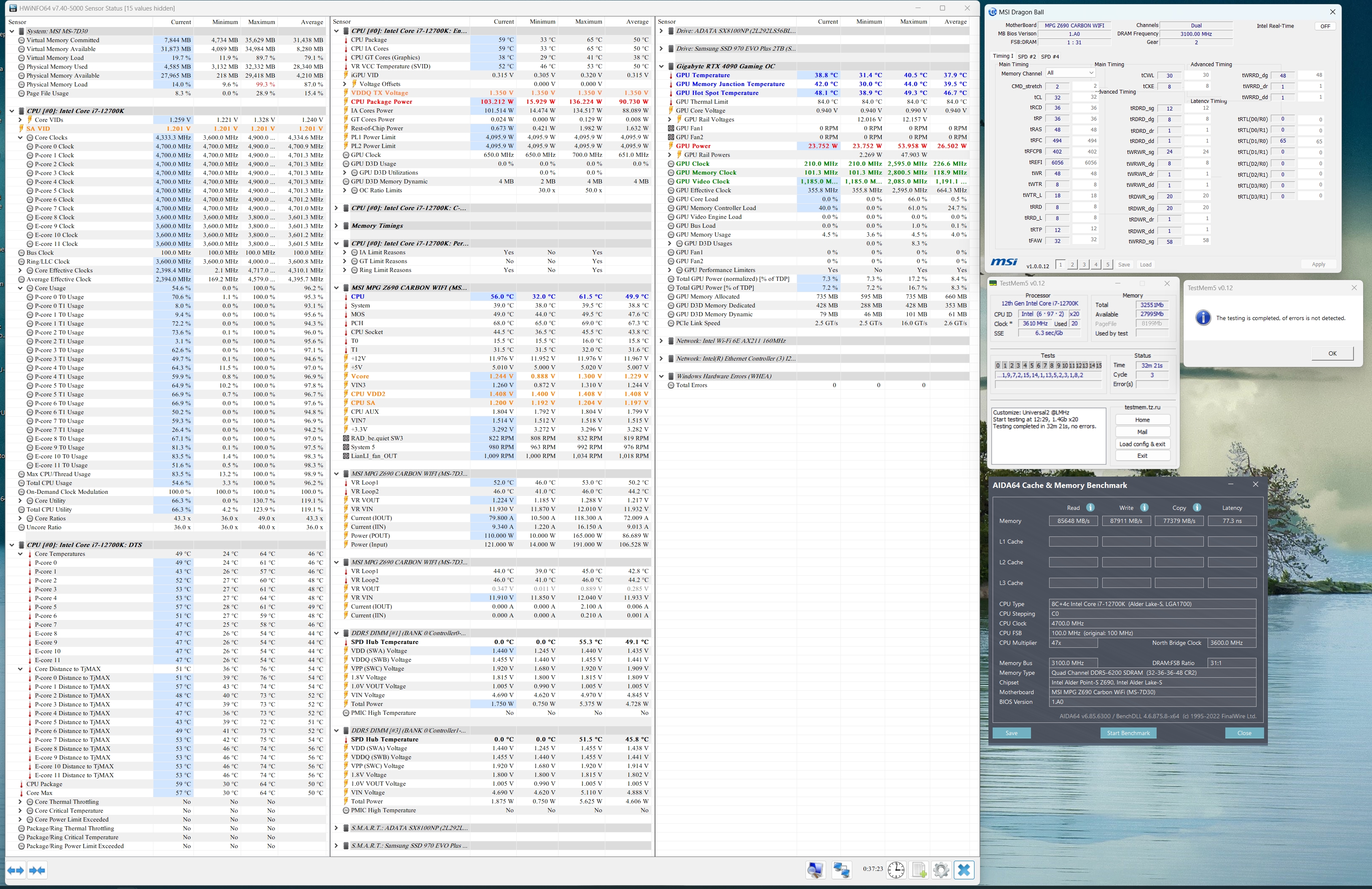This screenshot has width=1372, height=889.
Task: Click the AIDA64 Read info icon
Action: [x=1090, y=508]
